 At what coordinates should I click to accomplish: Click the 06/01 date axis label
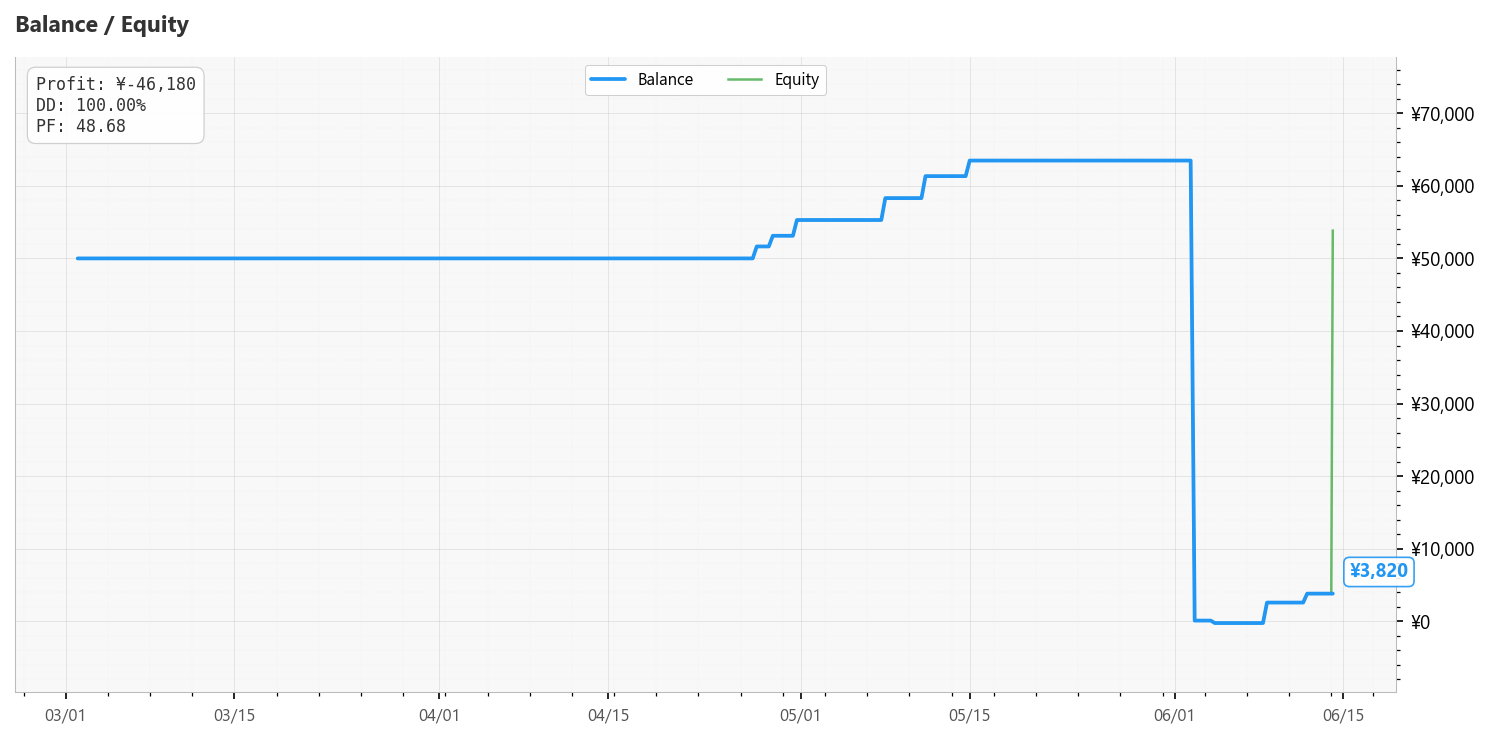pos(1174,716)
